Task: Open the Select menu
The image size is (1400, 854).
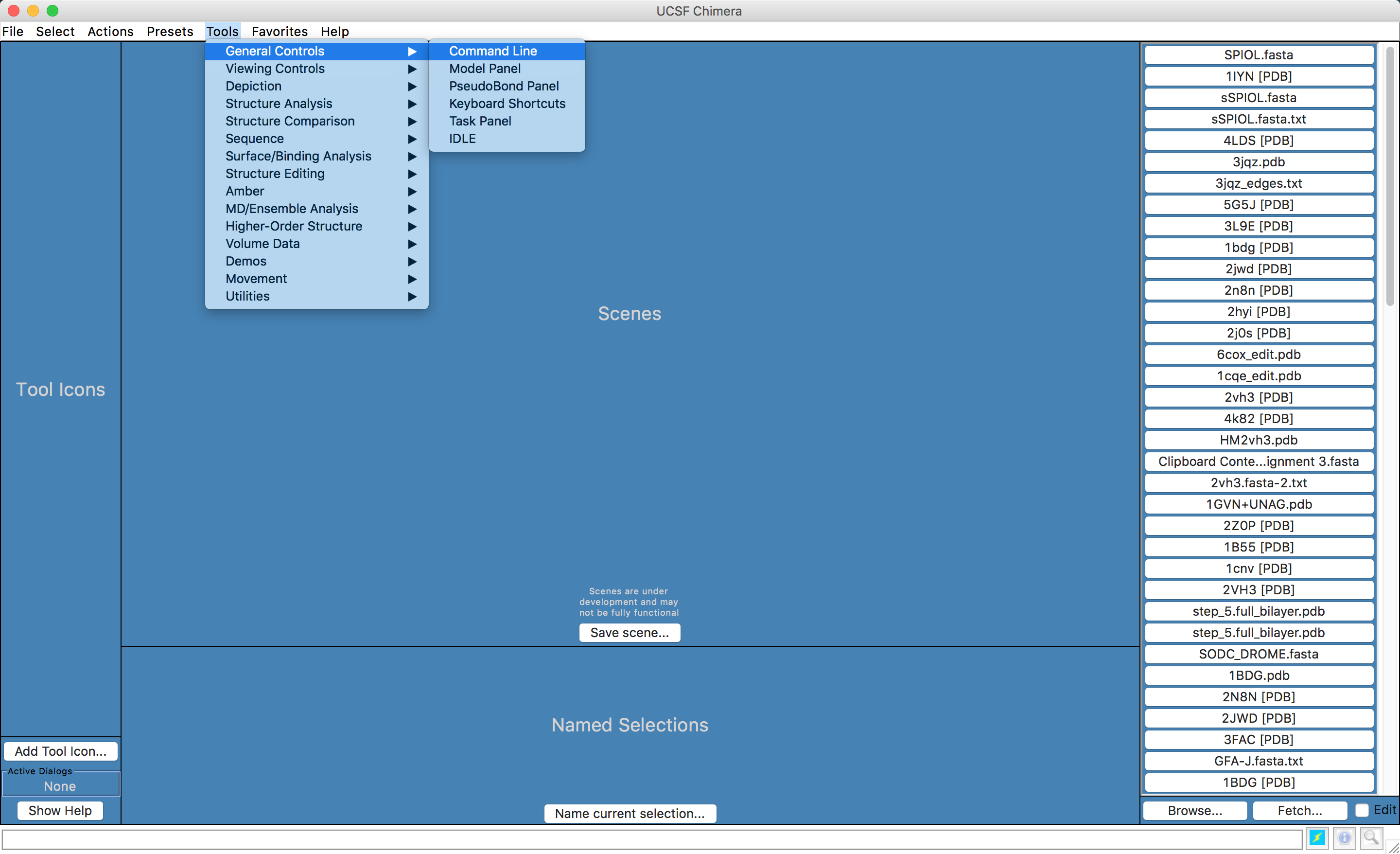Action: 55,31
